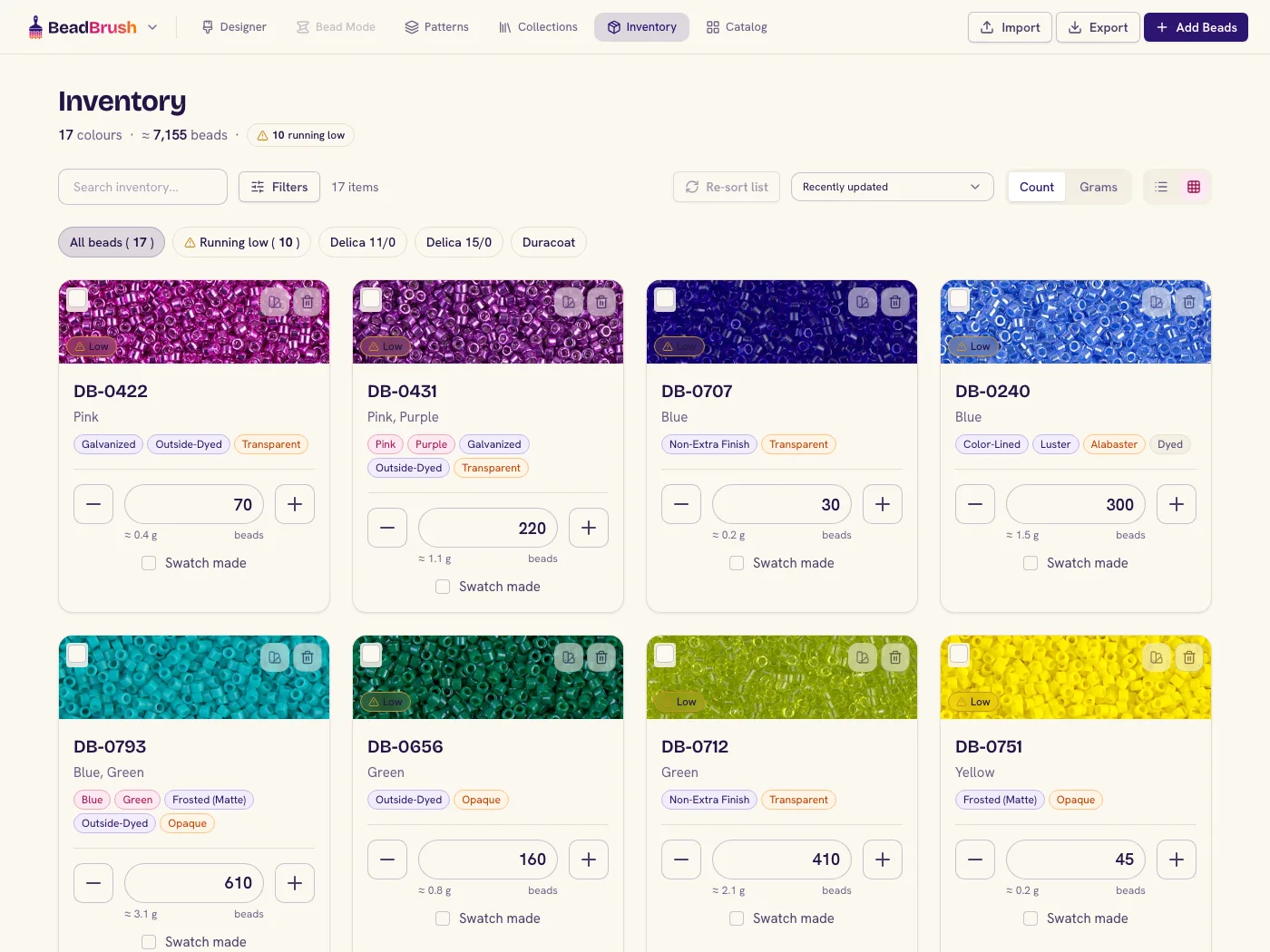Open the Catalog tab
The height and width of the screenshot is (952, 1270).
(x=737, y=27)
